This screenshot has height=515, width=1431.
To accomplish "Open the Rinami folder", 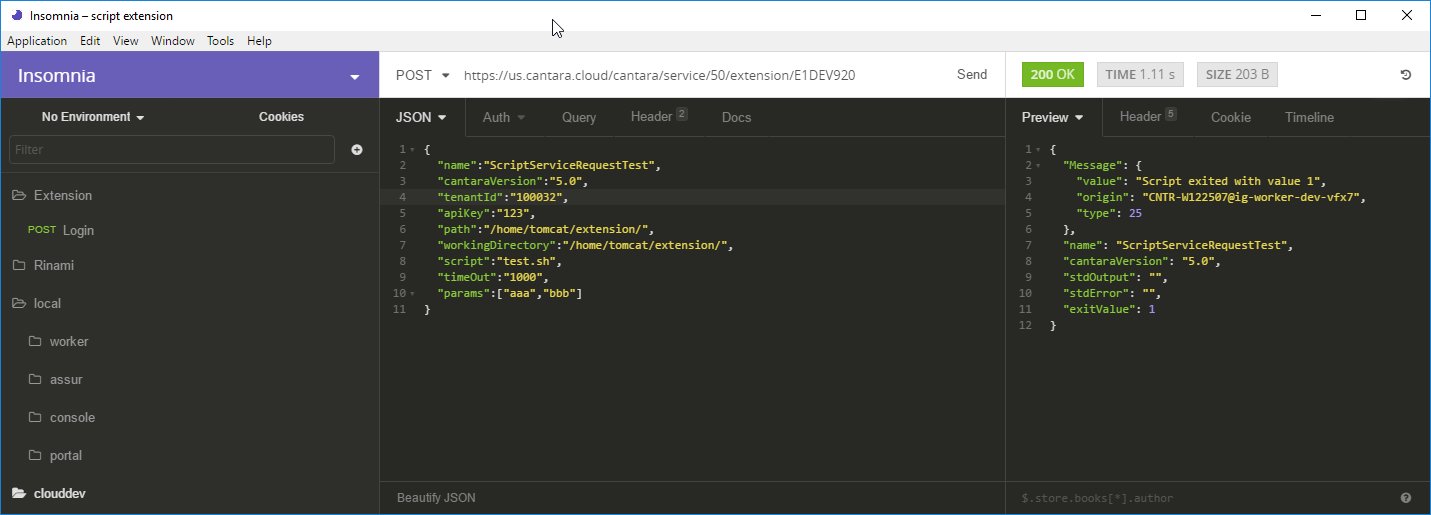I will tap(54, 266).
